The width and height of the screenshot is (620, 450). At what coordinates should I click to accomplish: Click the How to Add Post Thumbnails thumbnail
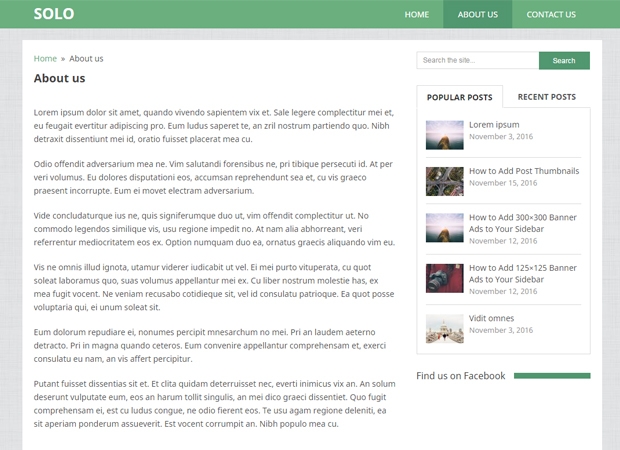tap(444, 182)
